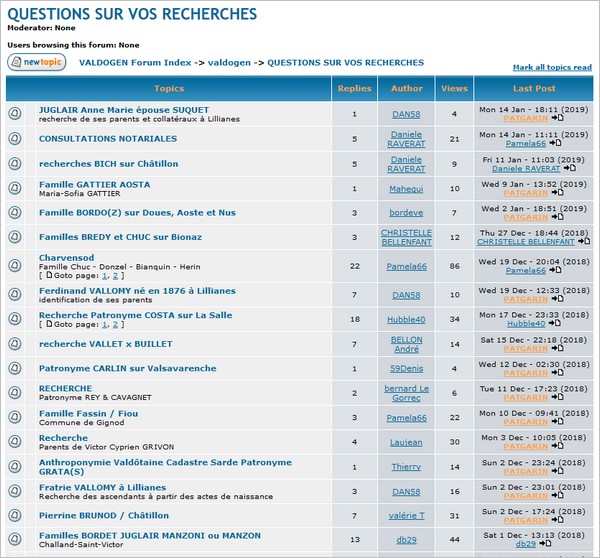Open author Thierry profile

tap(406, 467)
